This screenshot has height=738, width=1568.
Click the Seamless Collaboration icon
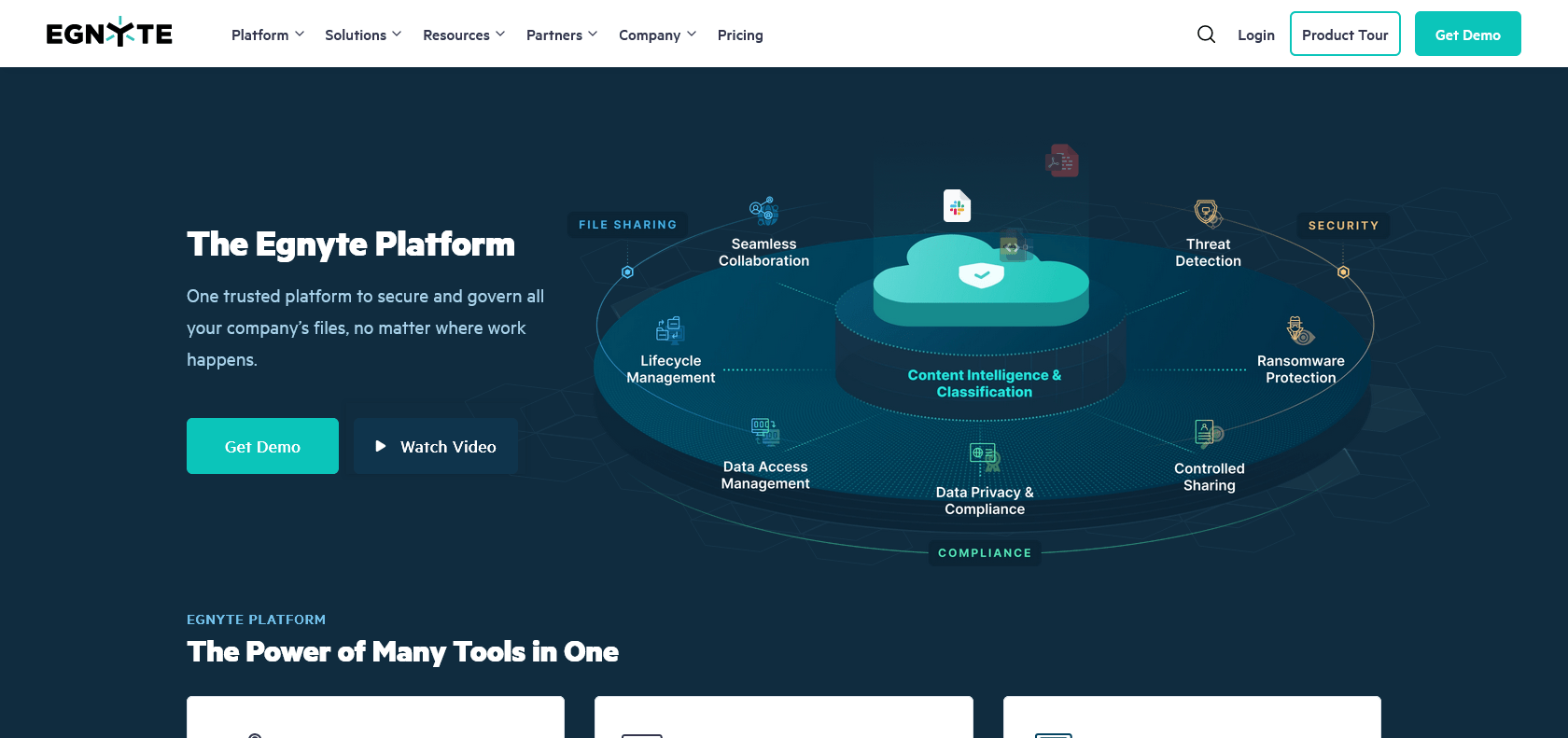click(x=763, y=211)
